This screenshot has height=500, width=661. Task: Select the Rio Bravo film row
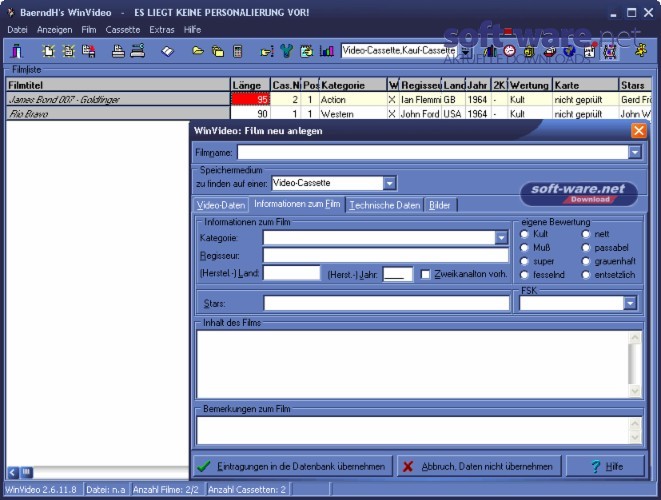(118, 114)
